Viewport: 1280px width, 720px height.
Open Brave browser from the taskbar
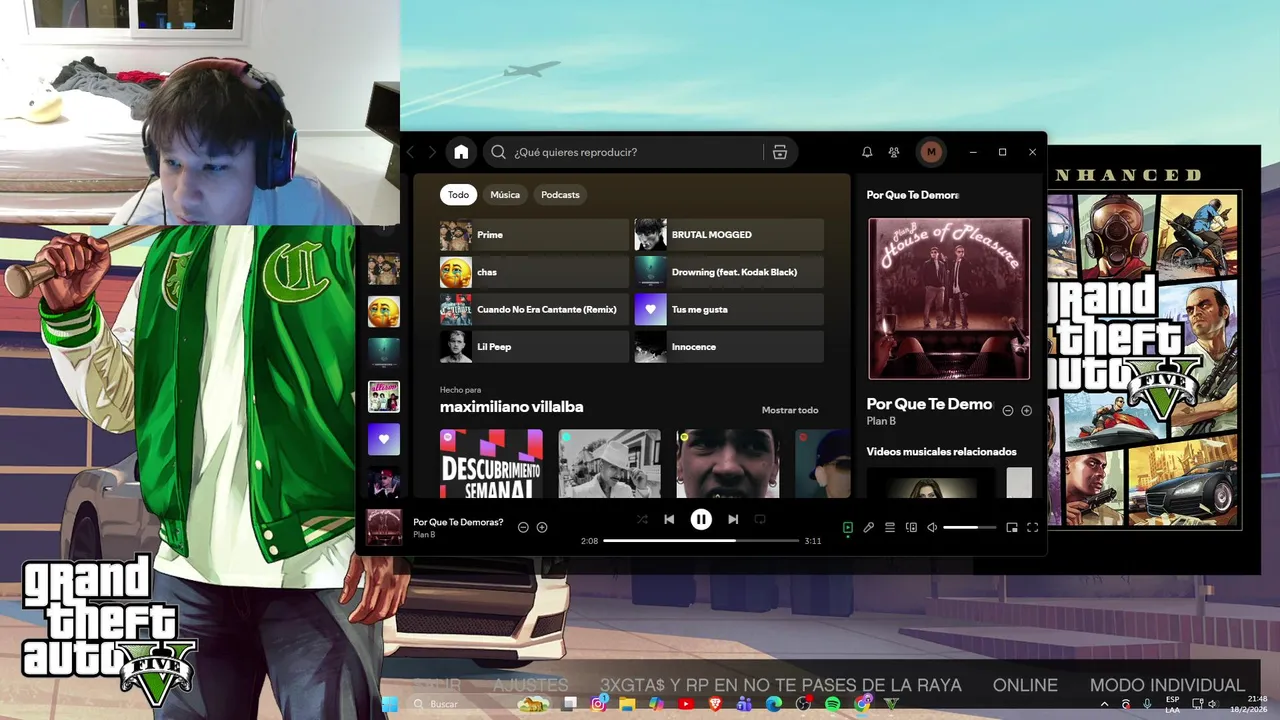[715, 704]
